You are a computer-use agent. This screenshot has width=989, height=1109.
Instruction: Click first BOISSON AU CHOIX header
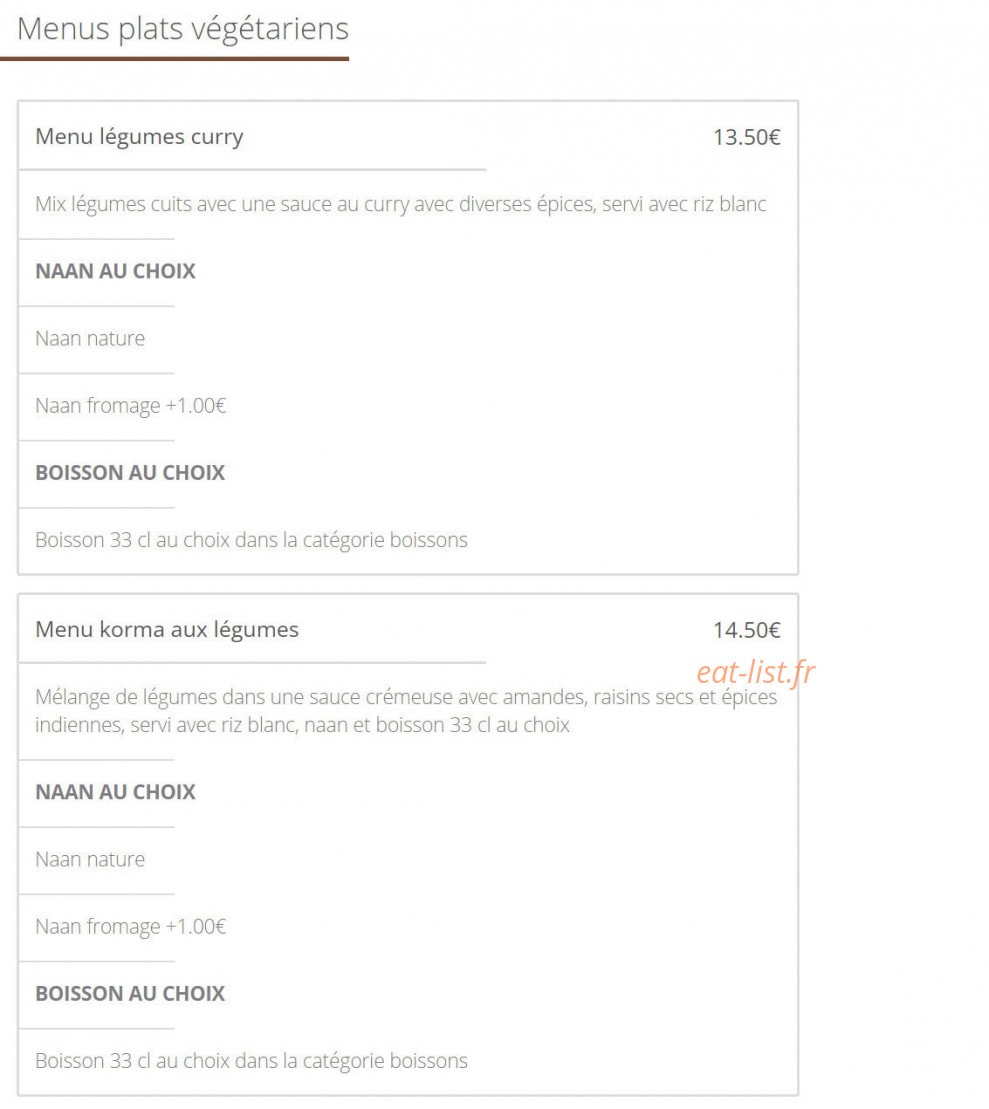tap(130, 472)
